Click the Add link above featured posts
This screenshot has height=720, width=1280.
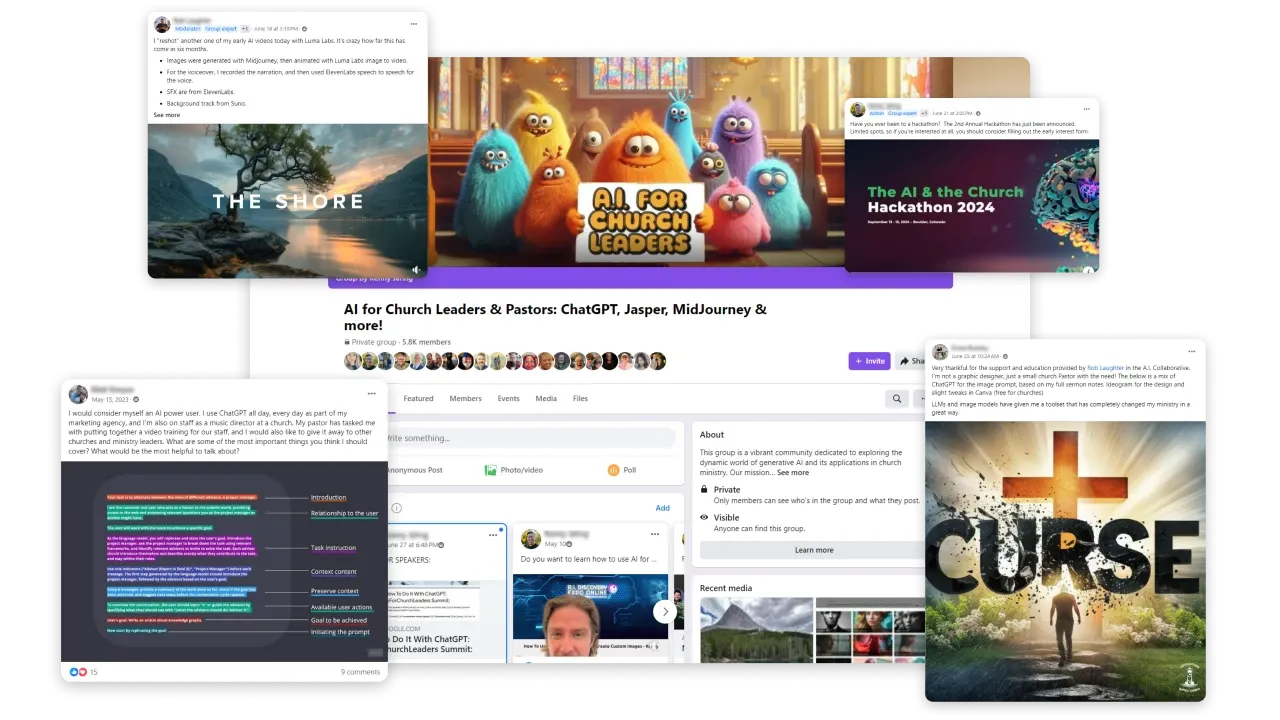point(662,508)
